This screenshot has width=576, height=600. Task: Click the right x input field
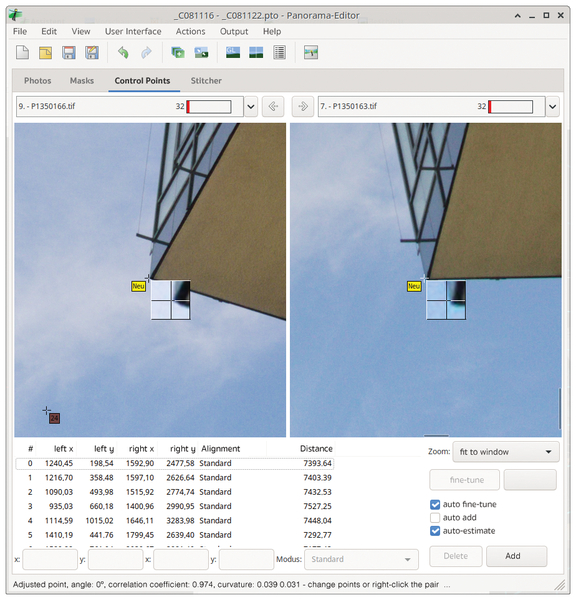click(181, 559)
